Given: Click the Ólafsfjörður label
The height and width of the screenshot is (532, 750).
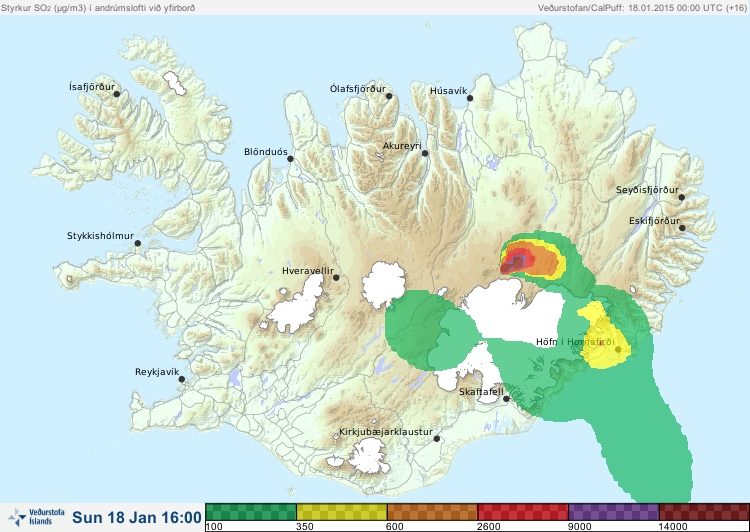Looking at the screenshot, I should [357, 89].
